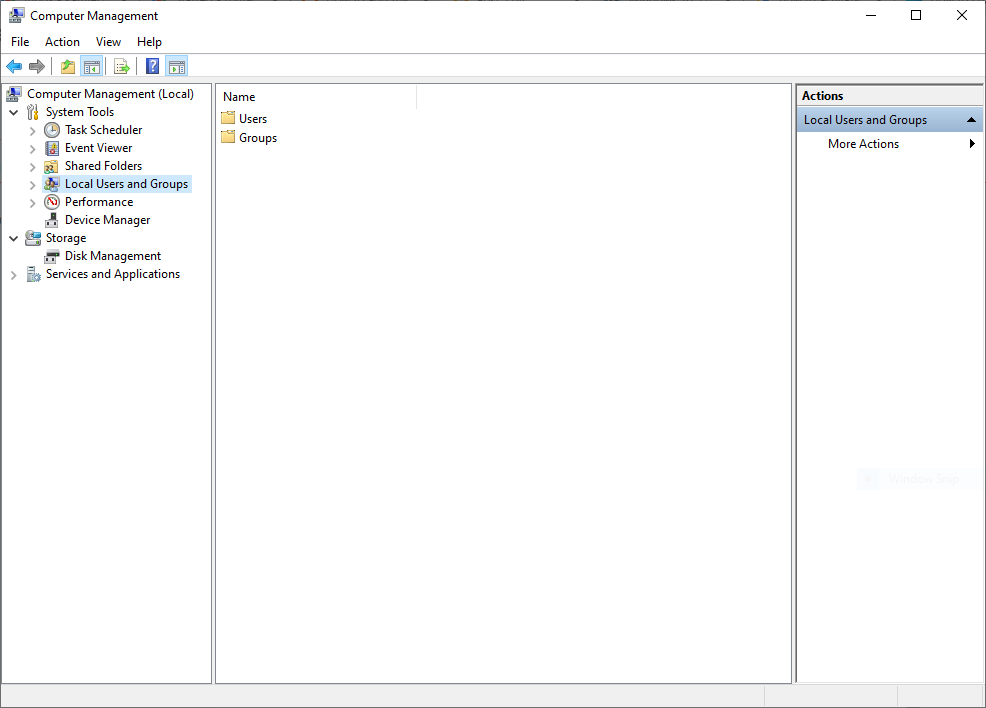This screenshot has width=986, height=708.
Task: Click the More Actions link
Action: pos(863,143)
